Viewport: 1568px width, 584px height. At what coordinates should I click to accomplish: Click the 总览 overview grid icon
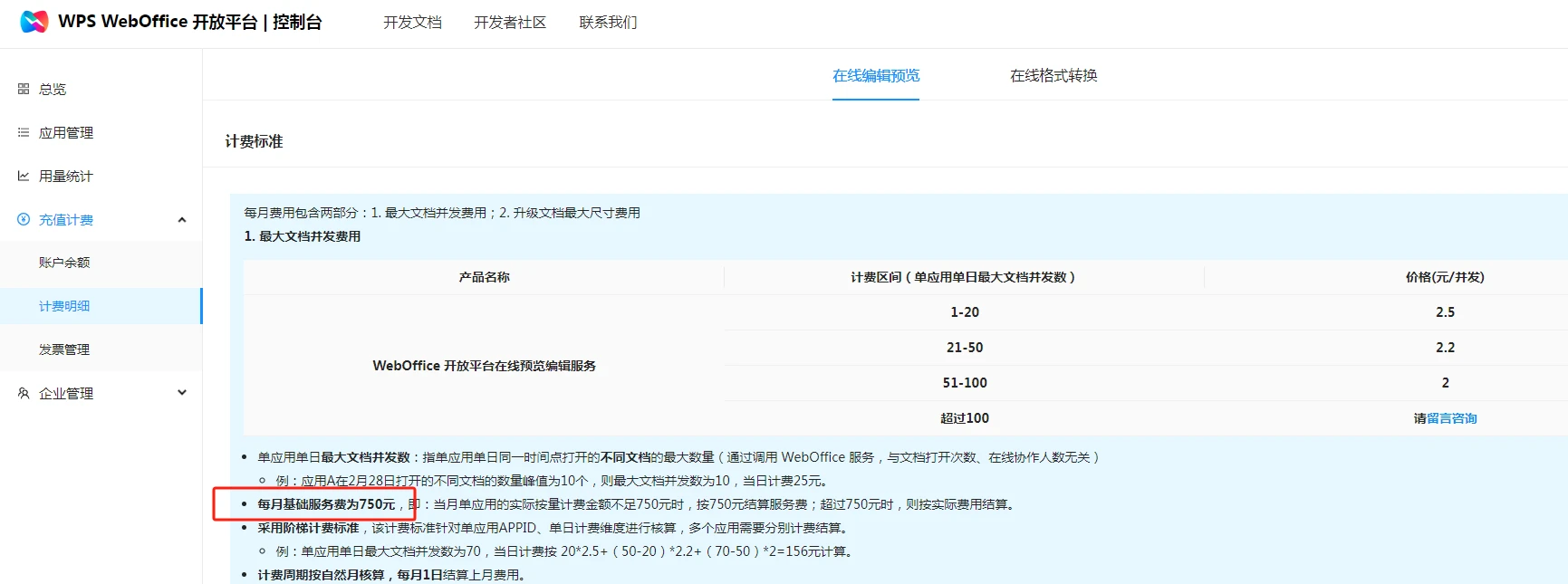[24, 89]
